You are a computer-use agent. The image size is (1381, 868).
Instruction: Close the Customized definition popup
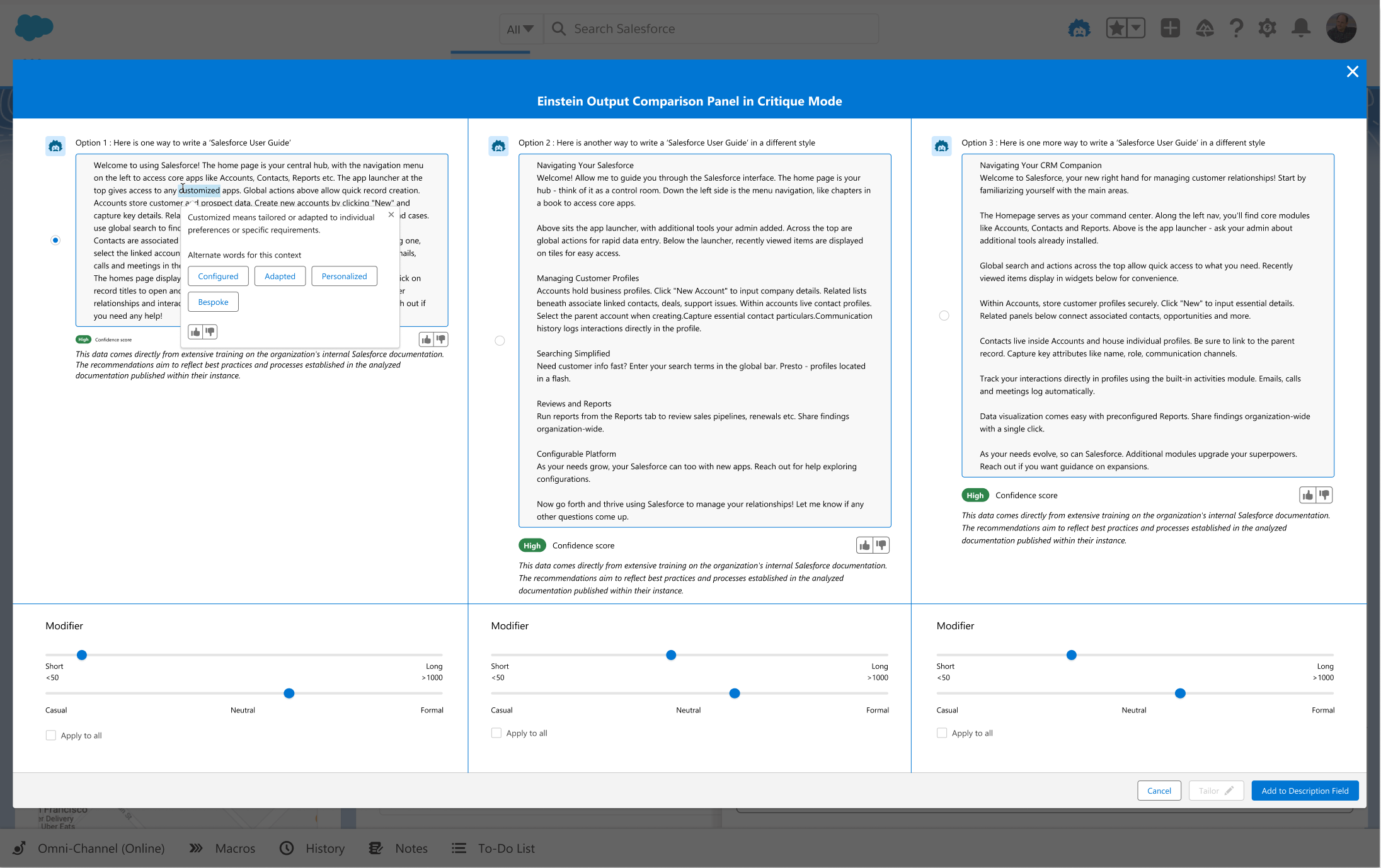(391, 215)
